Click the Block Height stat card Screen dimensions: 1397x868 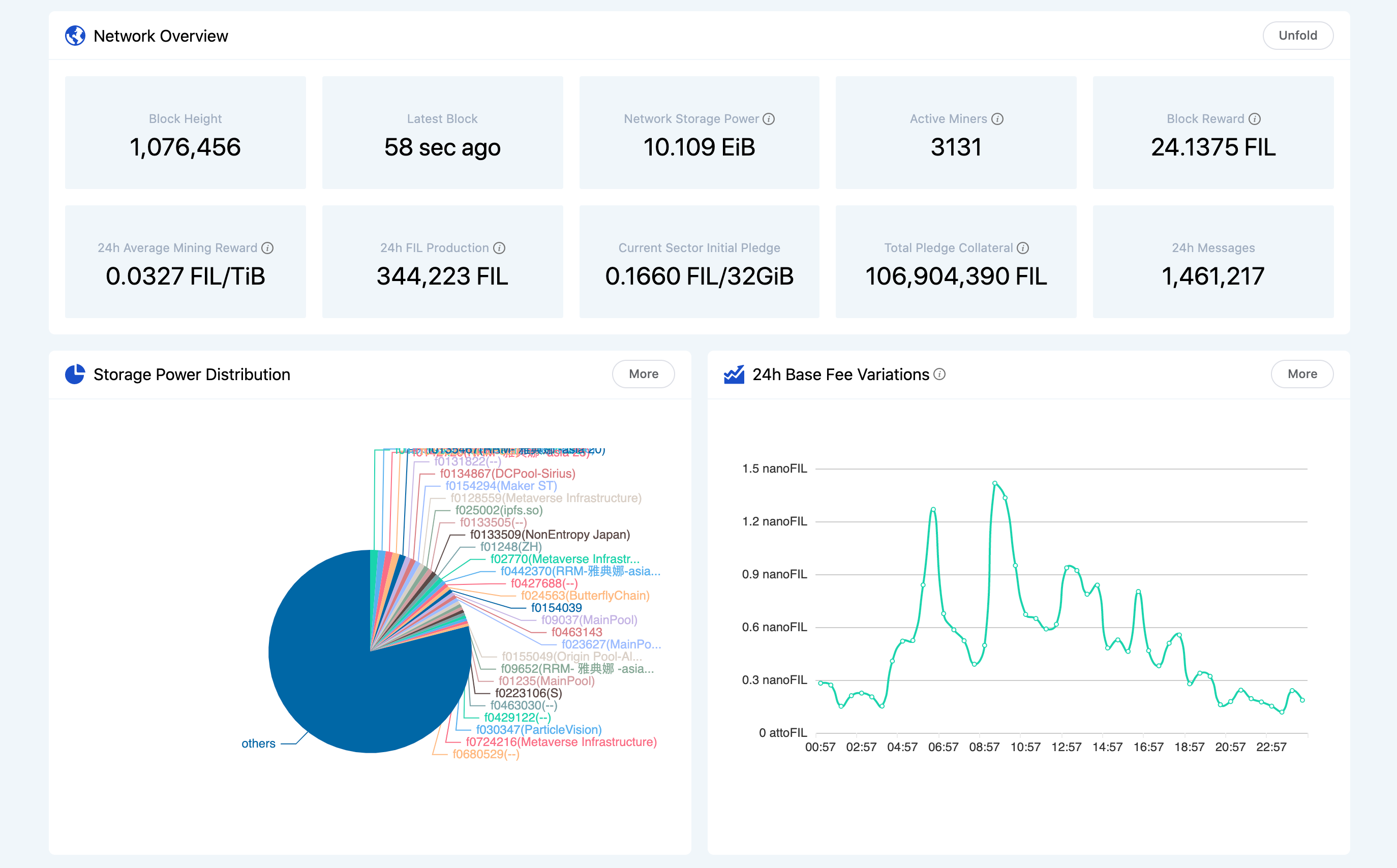pyautogui.click(x=185, y=133)
